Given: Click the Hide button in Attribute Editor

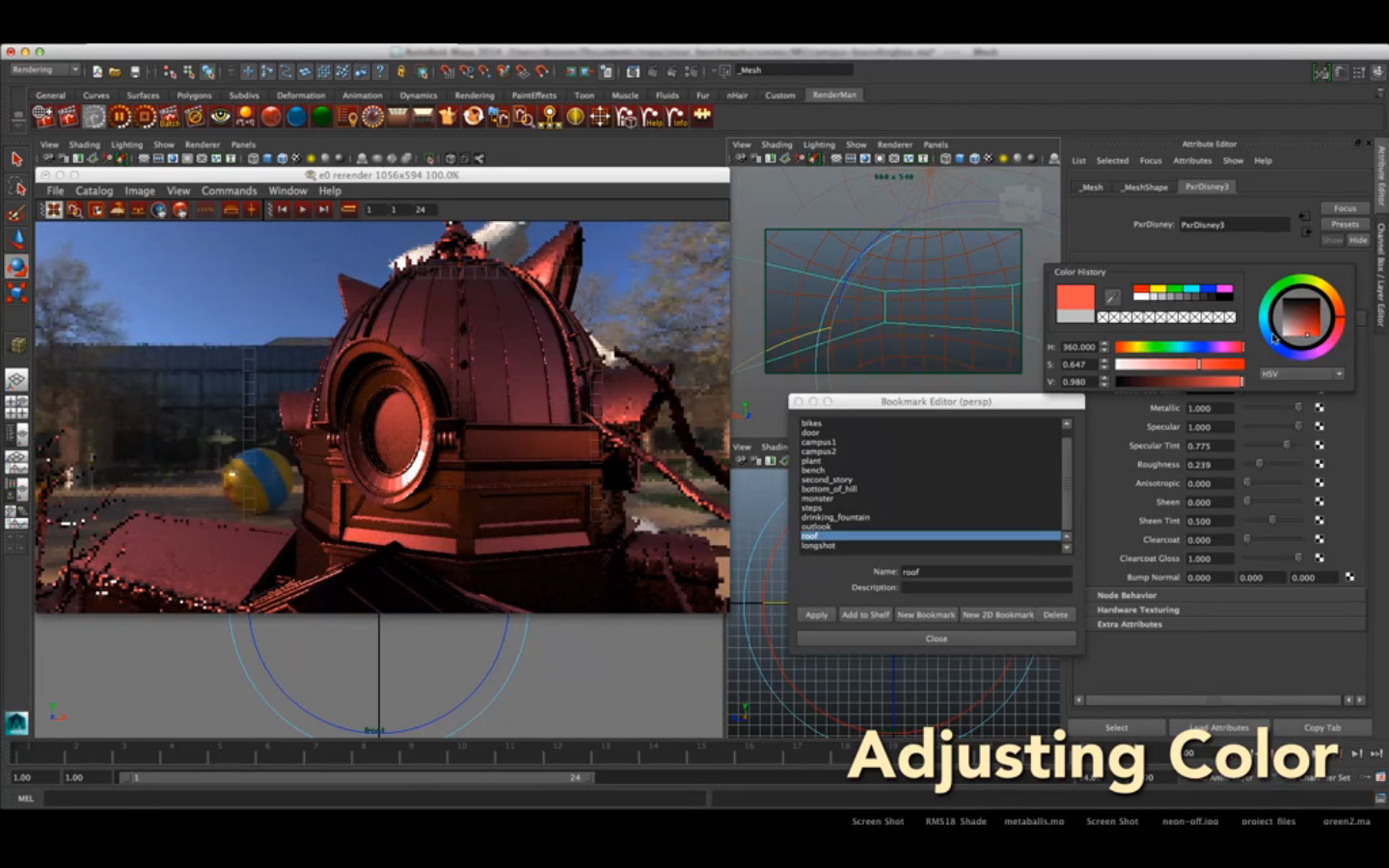Looking at the screenshot, I should pos(1358,240).
